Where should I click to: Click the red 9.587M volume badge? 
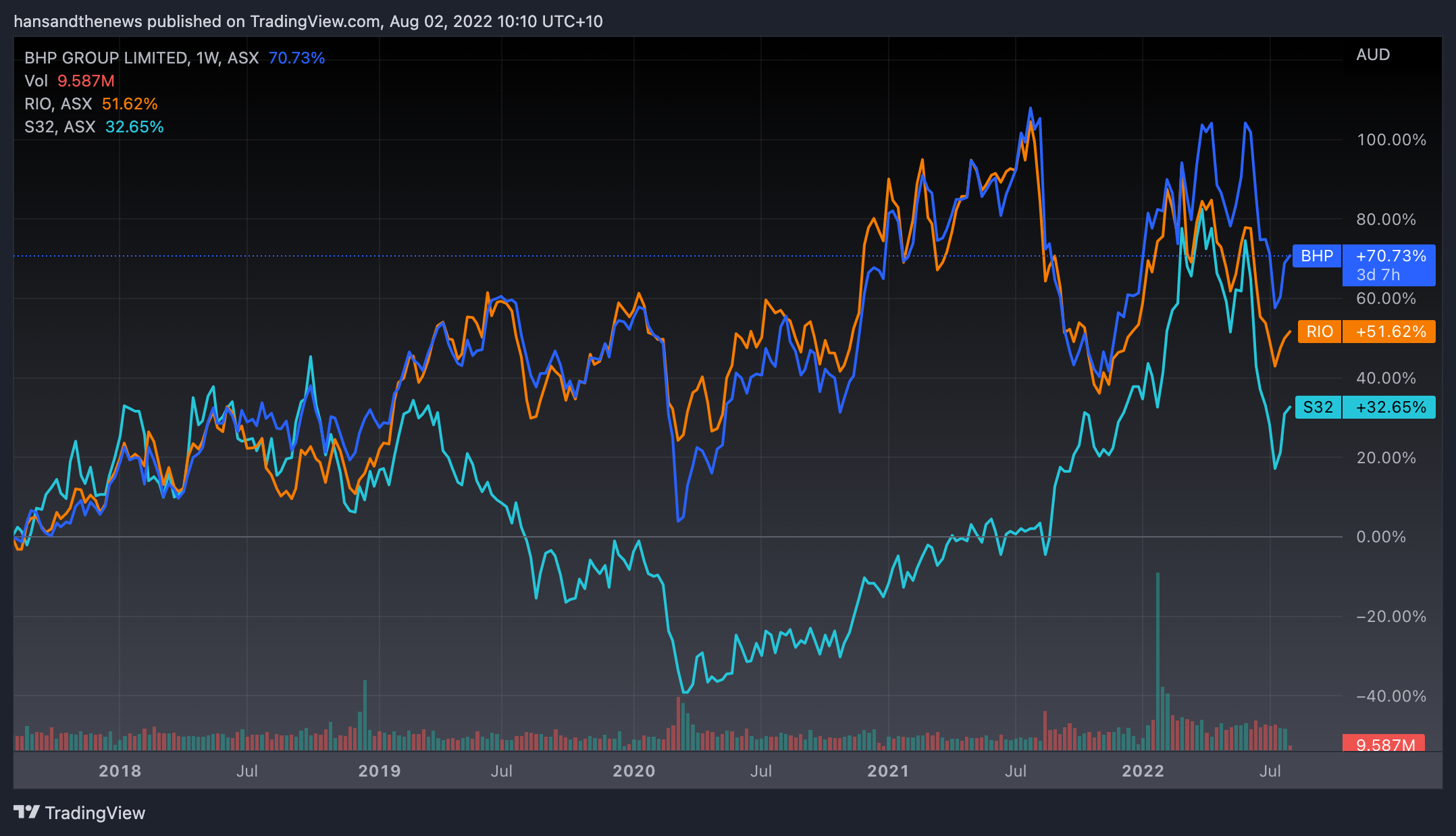click(1384, 744)
